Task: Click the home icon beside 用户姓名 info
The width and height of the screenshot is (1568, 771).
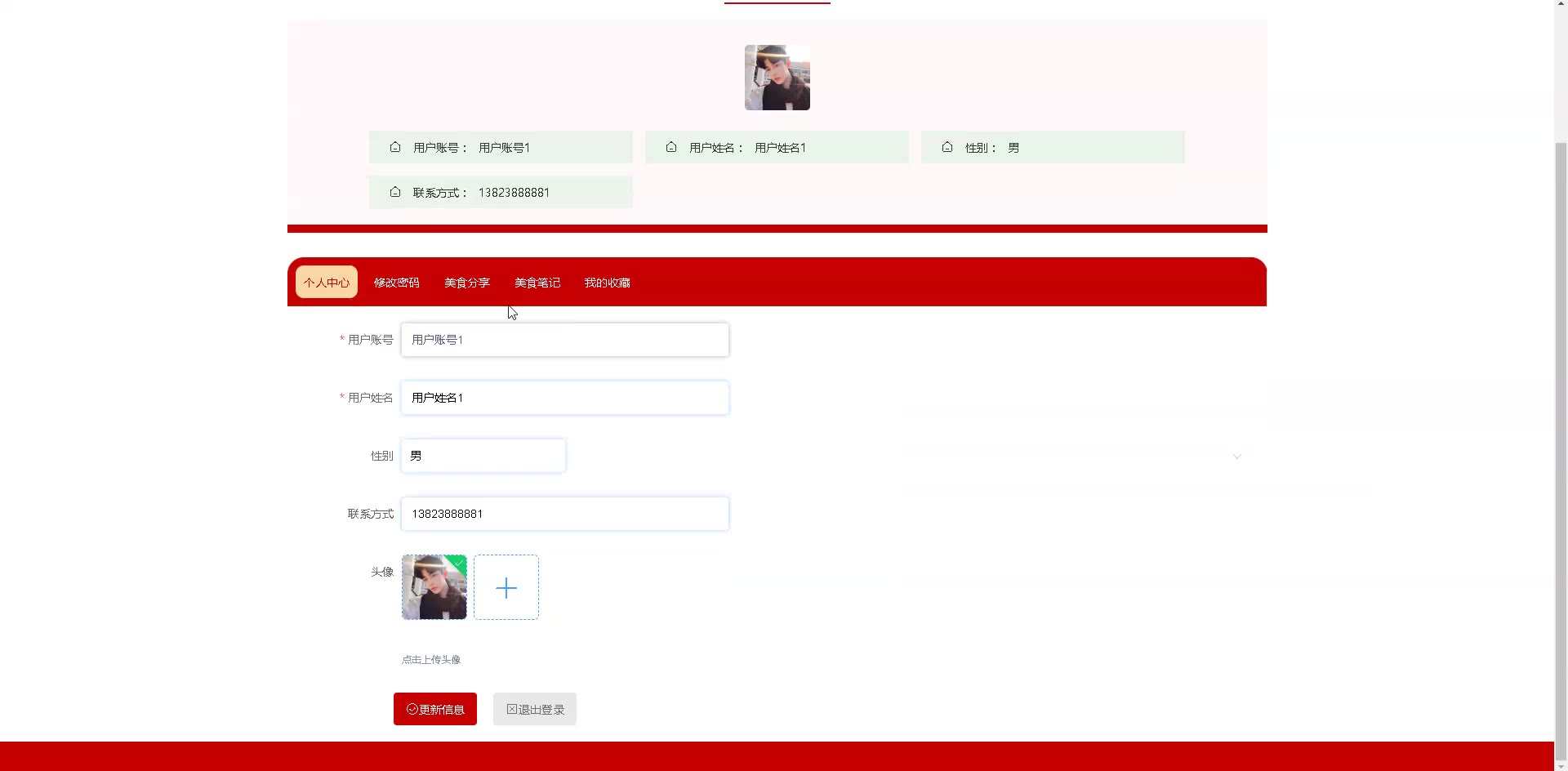Action: (671, 147)
